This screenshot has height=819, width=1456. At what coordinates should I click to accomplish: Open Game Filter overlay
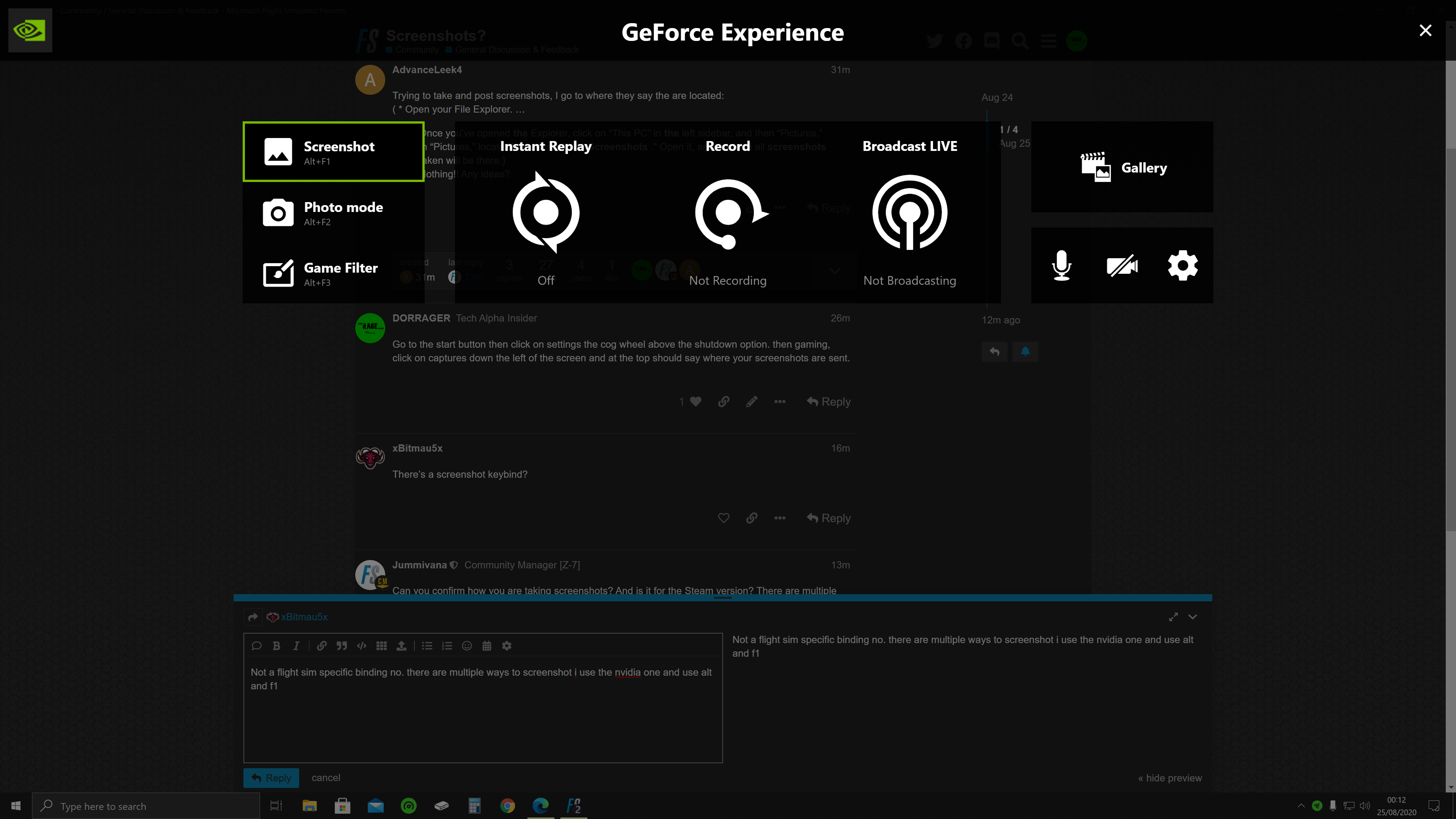(x=334, y=273)
